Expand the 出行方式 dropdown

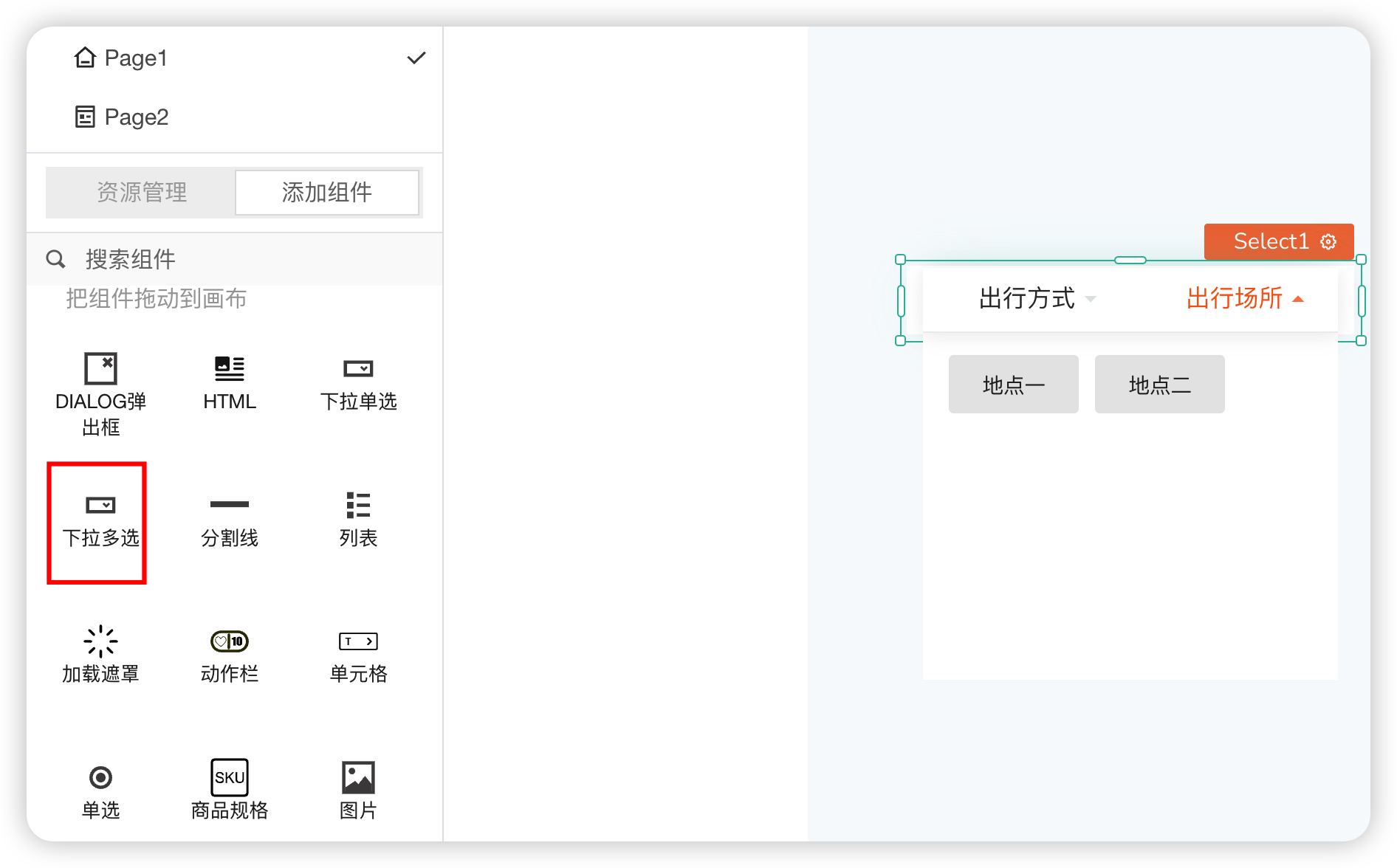click(x=1037, y=299)
